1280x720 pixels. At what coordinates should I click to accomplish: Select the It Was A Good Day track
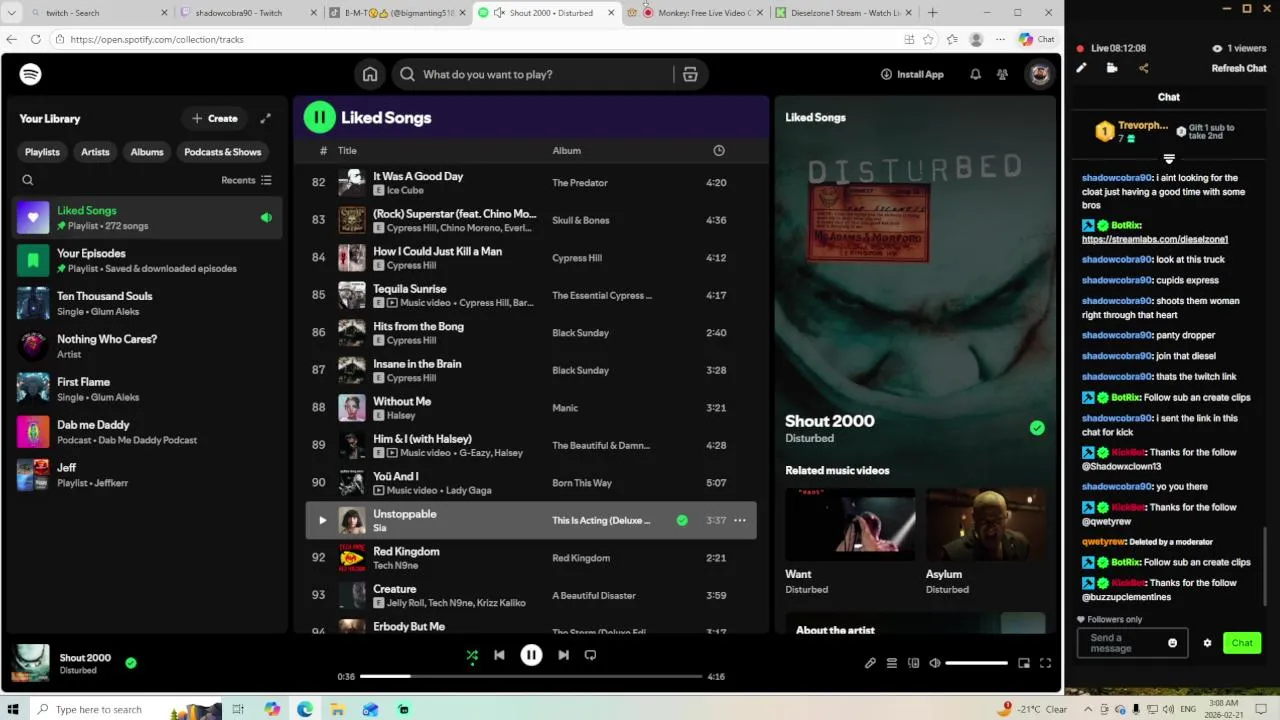tap(530, 183)
